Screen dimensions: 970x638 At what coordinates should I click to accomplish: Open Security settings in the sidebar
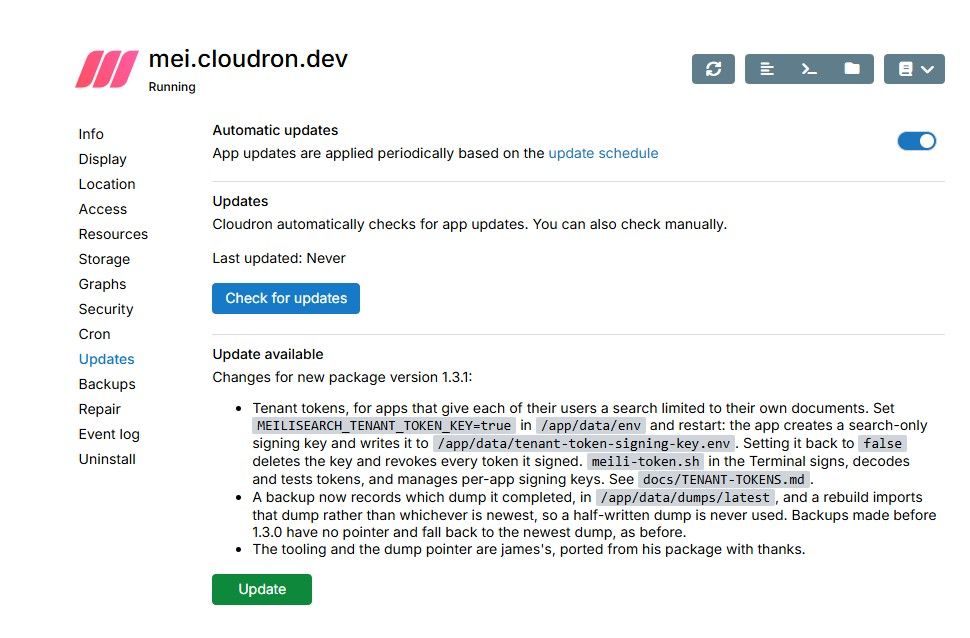click(x=106, y=309)
